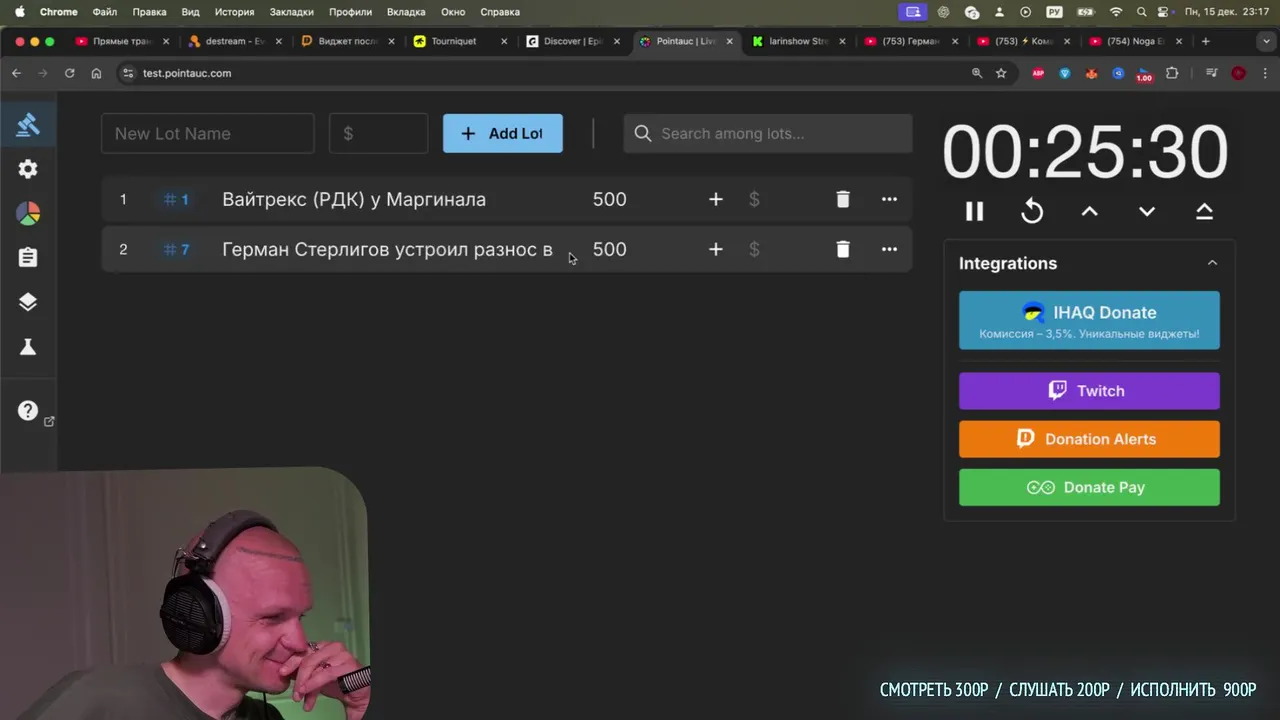The image size is (1280, 720).
Task: Focus the Search among lots field
Action: [x=768, y=133]
